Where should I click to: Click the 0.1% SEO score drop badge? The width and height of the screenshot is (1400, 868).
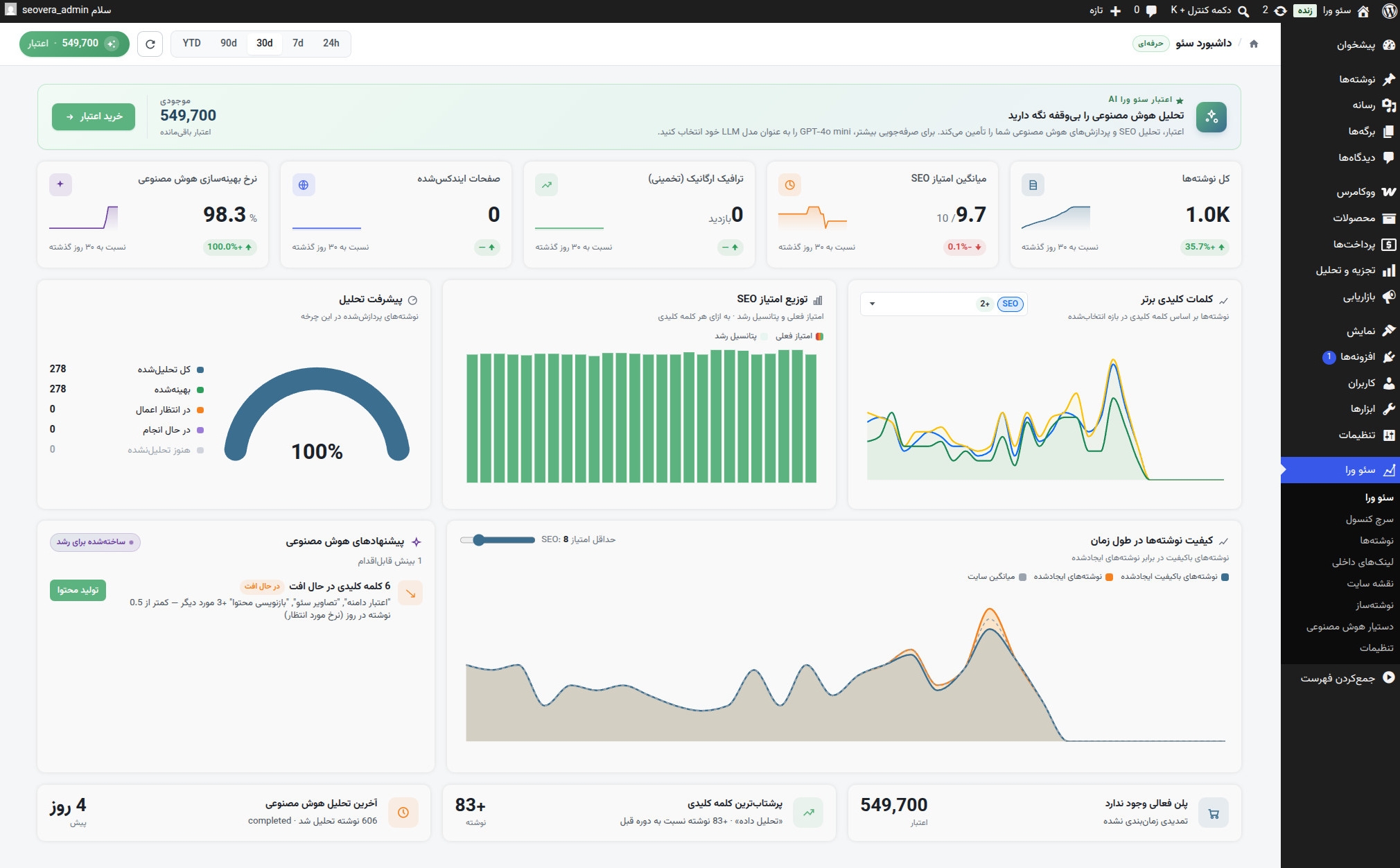click(x=965, y=247)
